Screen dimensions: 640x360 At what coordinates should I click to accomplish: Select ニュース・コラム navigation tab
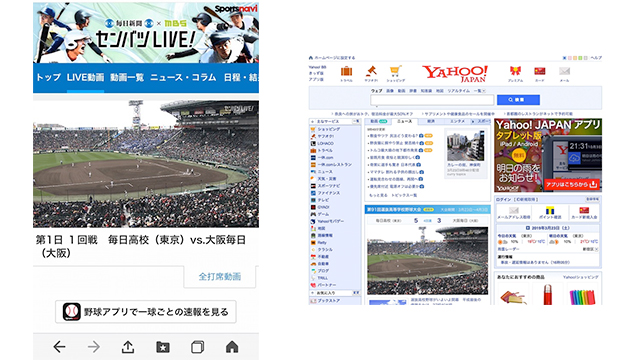coord(183,77)
